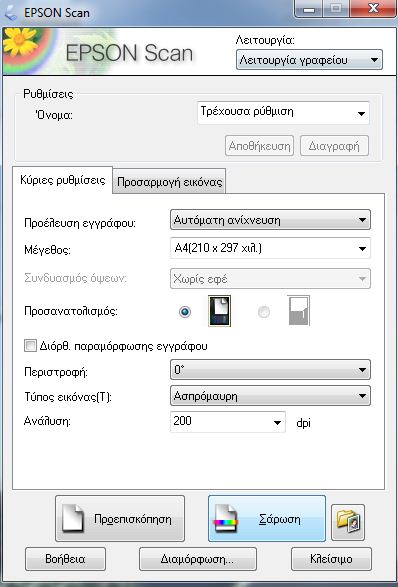Open the file save settings folder icon
Image resolution: width=398 pixels, height=587 pixels.
[x=348, y=522]
